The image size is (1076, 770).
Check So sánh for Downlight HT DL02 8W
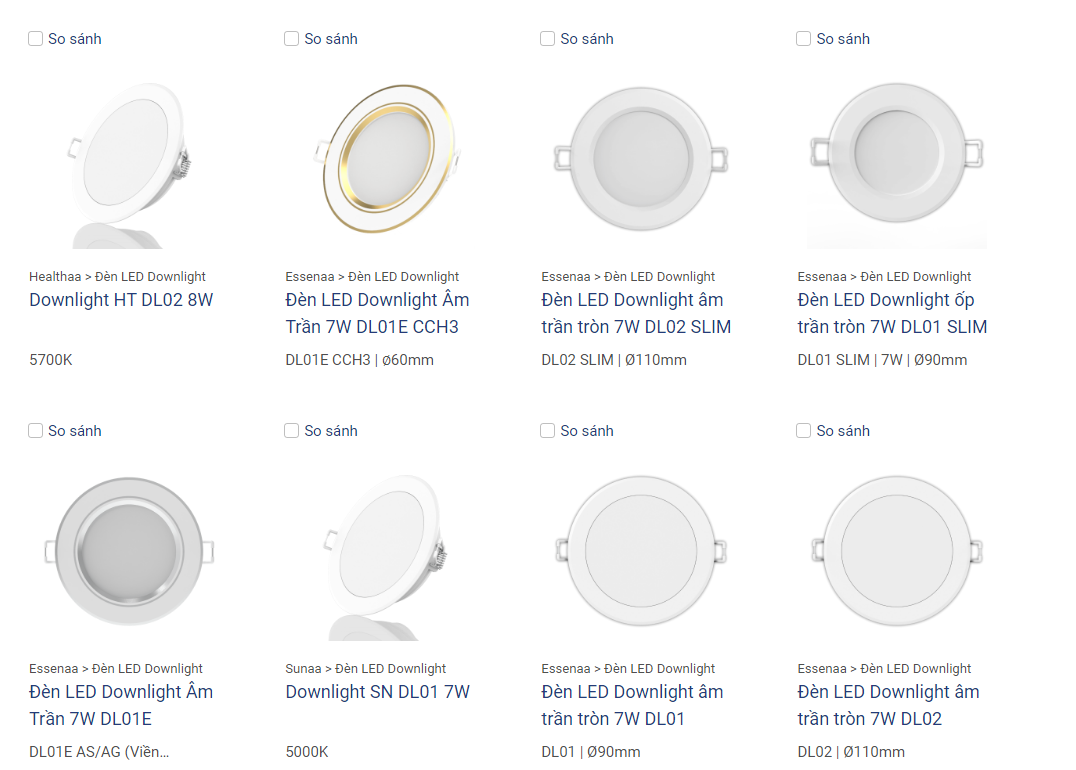(36, 38)
